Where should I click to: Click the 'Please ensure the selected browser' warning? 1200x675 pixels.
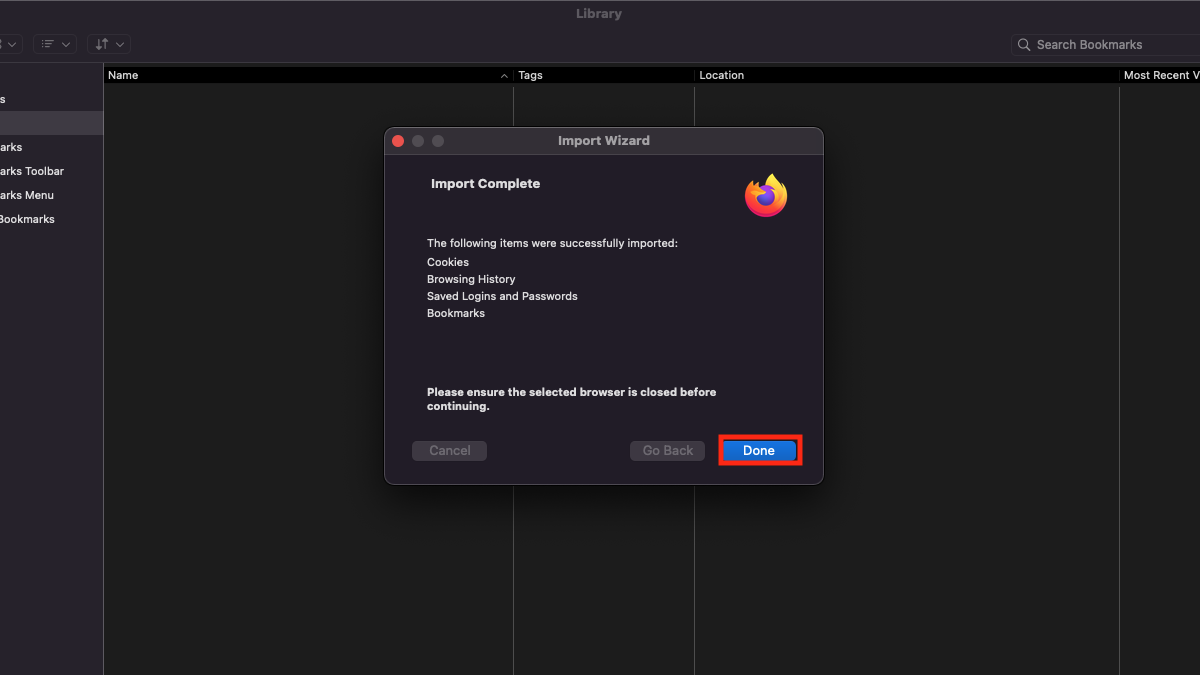tap(571, 399)
